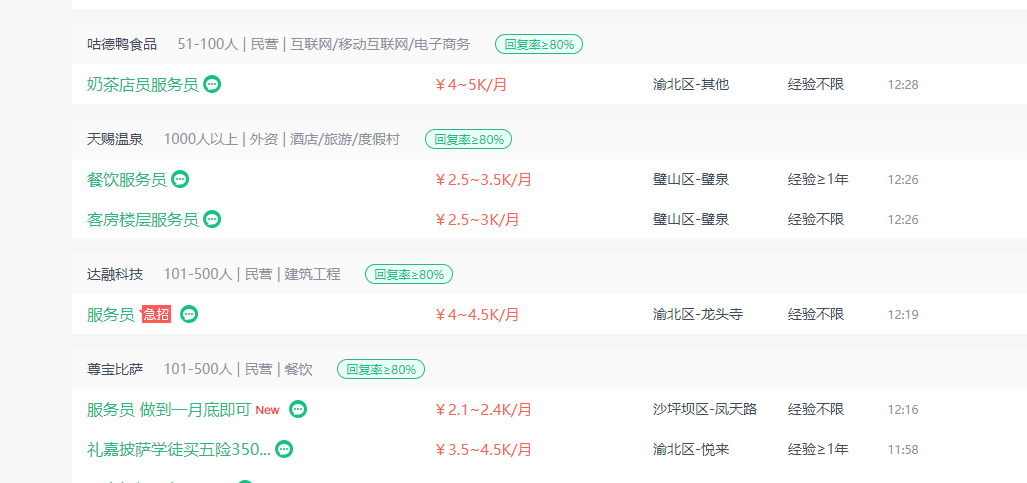Image resolution: width=1027 pixels, height=483 pixels.
Task: View company 天赐温泉 profile
Action: (x=115, y=140)
